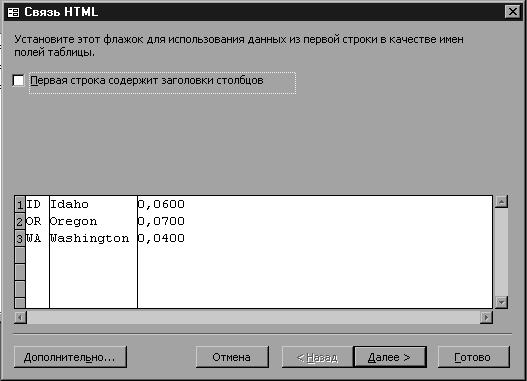The image size is (527, 381).
Task: Click vertical scrollbar down arrow
Action: [501, 302]
